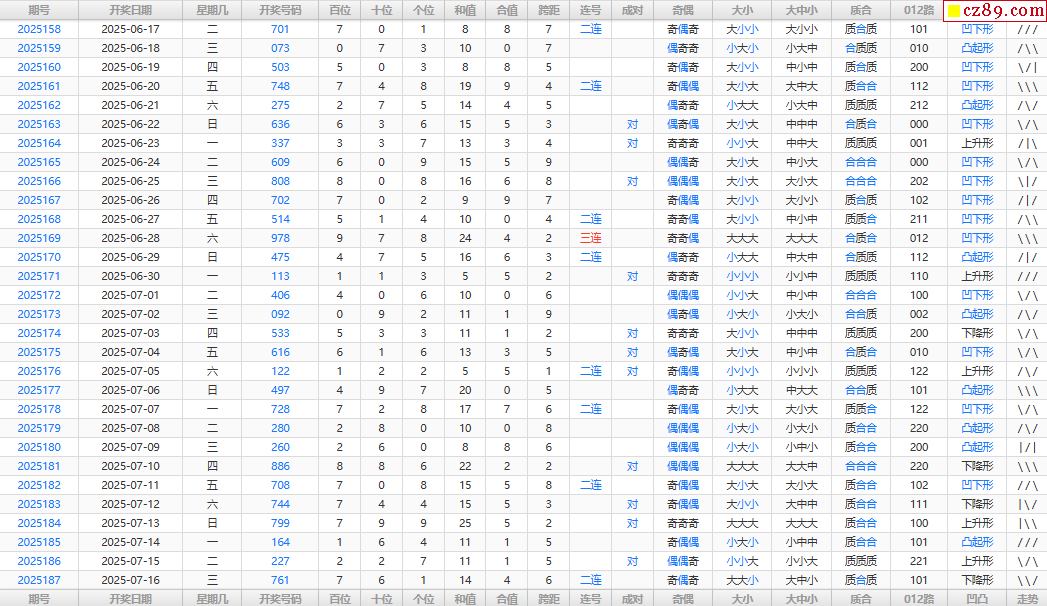Click 二连 in row 2025187

[x=590, y=581]
